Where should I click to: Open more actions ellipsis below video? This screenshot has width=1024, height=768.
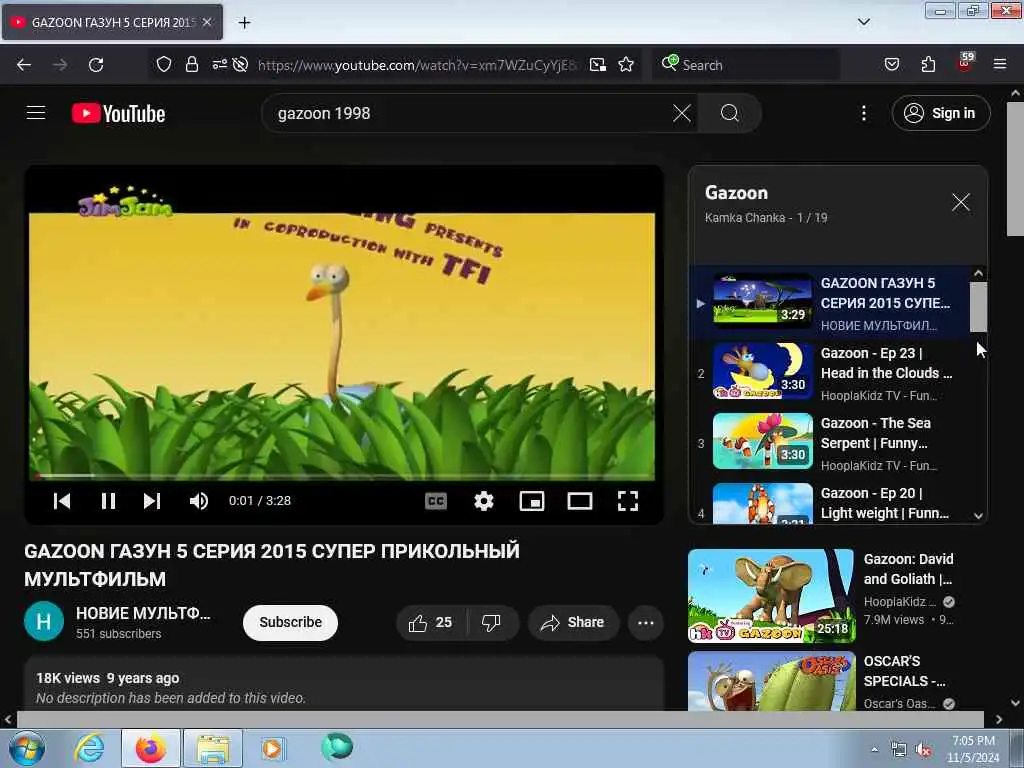[x=646, y=622]
